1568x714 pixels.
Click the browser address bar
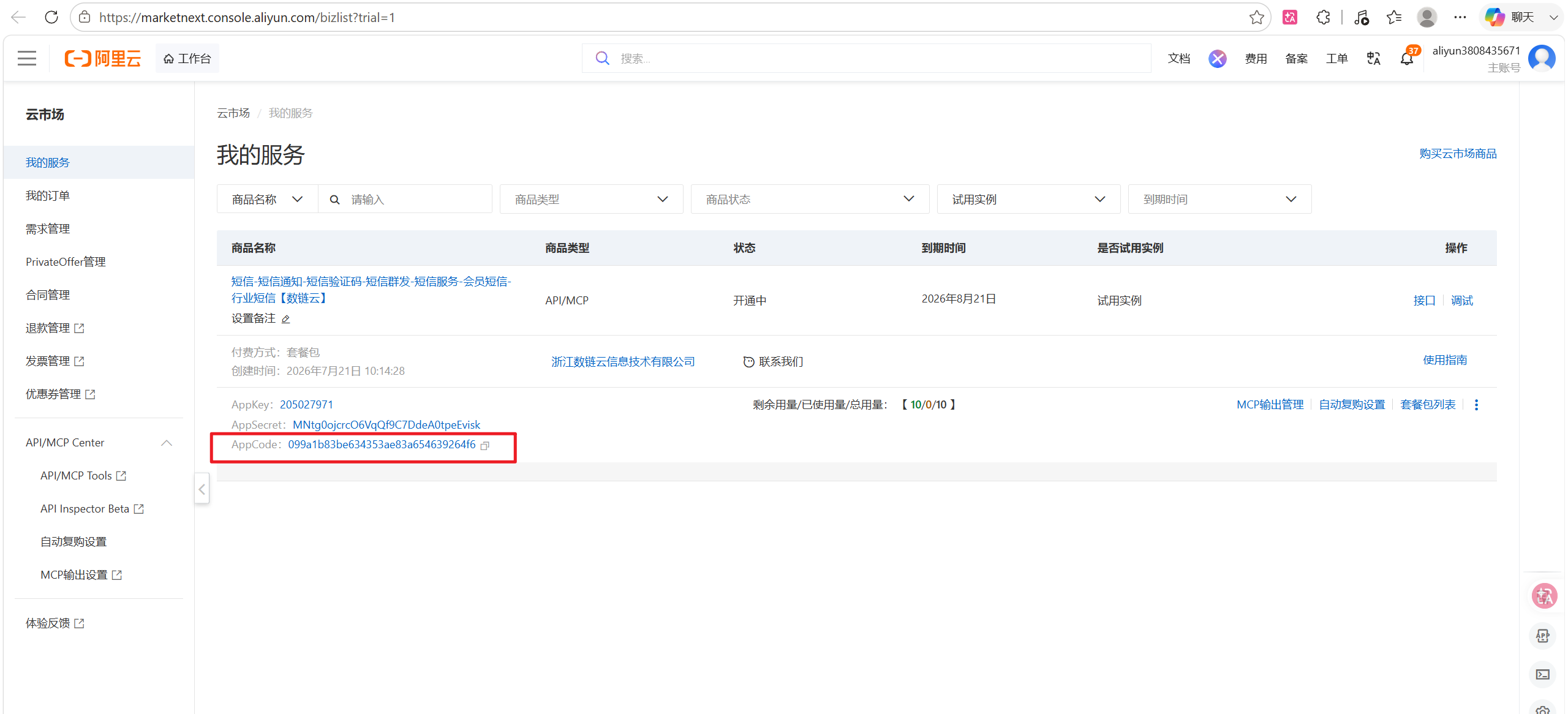pos(671,17)
